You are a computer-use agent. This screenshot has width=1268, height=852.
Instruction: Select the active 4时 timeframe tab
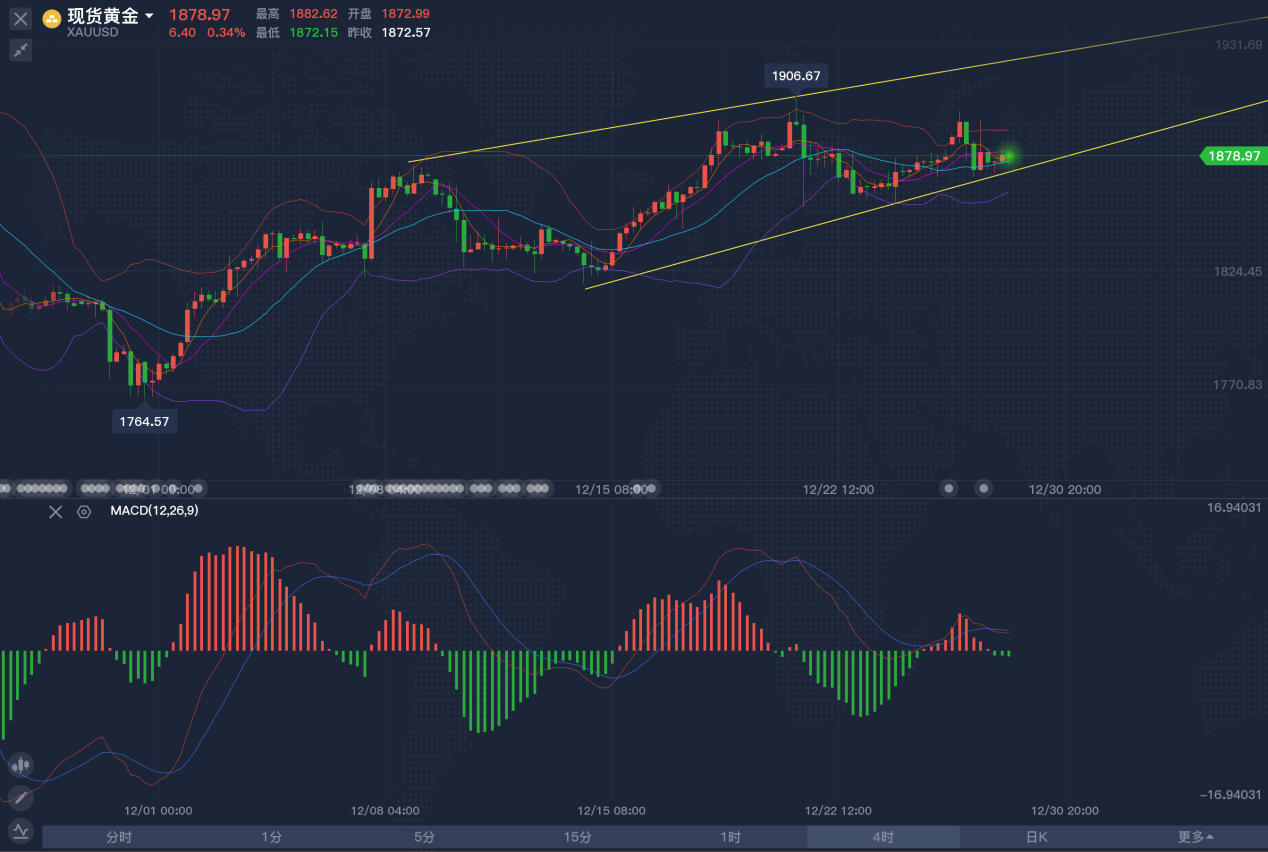pos(883,837)
